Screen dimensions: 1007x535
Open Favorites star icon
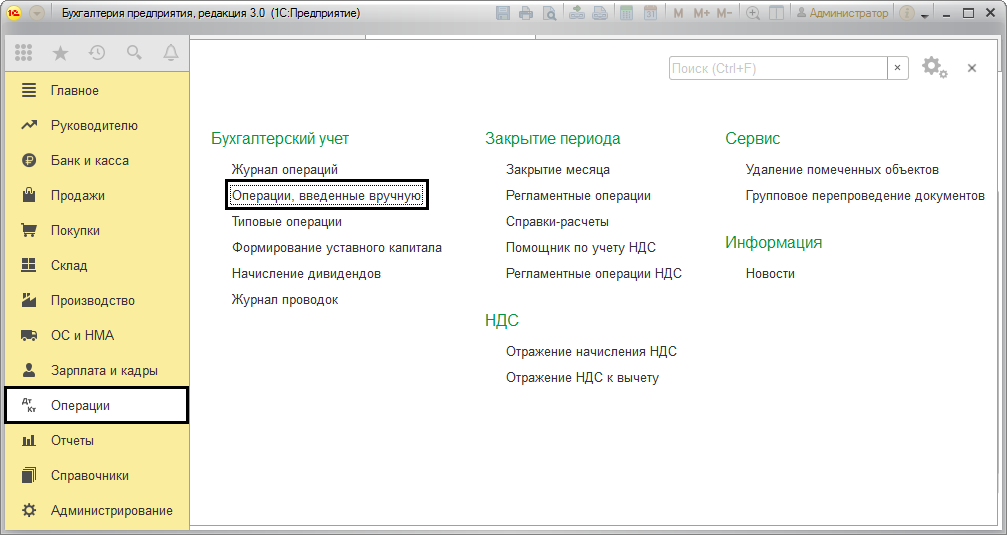[60, 53]
